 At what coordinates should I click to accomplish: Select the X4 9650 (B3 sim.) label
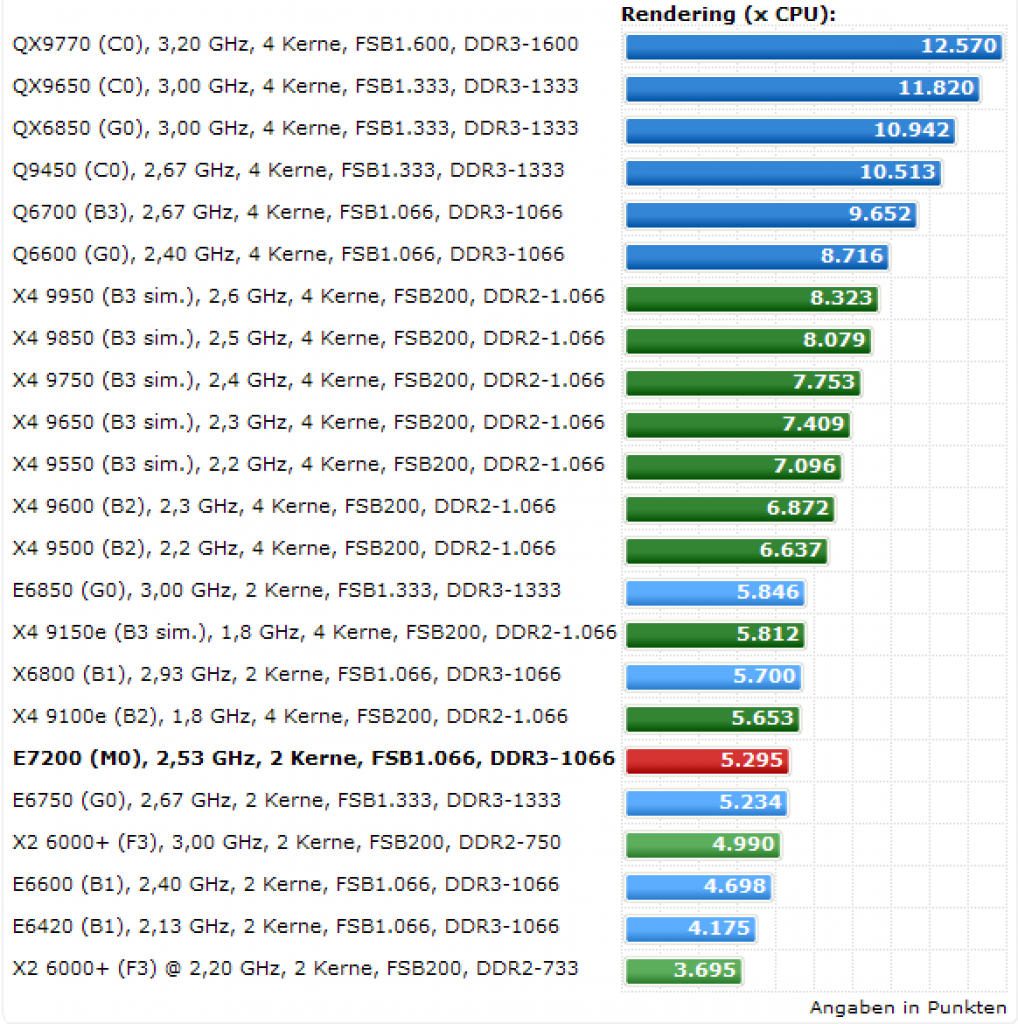pos(309,423)
